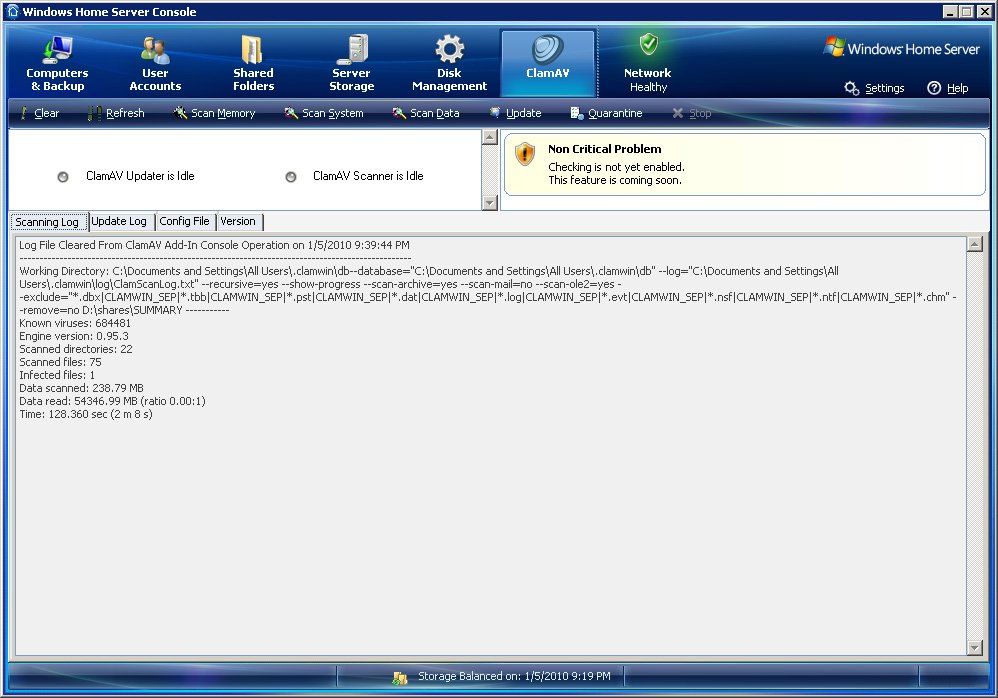
Task: Click the 'ClamAV Scanner is Idle' label
Action: [368, 176]
